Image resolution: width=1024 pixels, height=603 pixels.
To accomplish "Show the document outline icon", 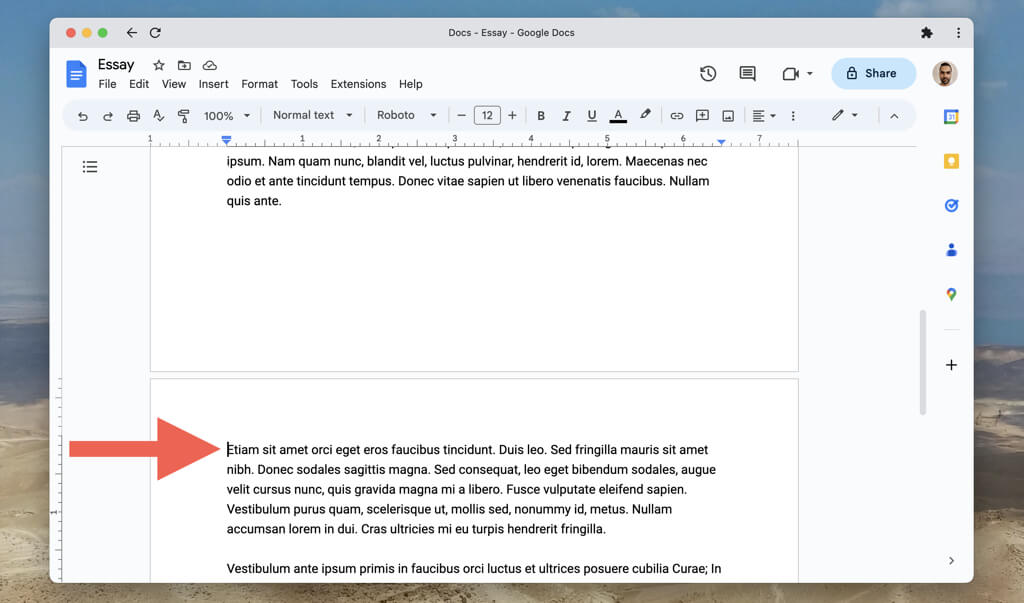I will (90, 167).
